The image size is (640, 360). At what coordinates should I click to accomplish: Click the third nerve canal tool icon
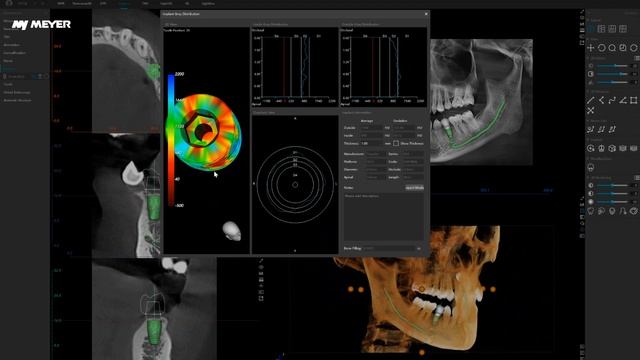click(612, 129)
